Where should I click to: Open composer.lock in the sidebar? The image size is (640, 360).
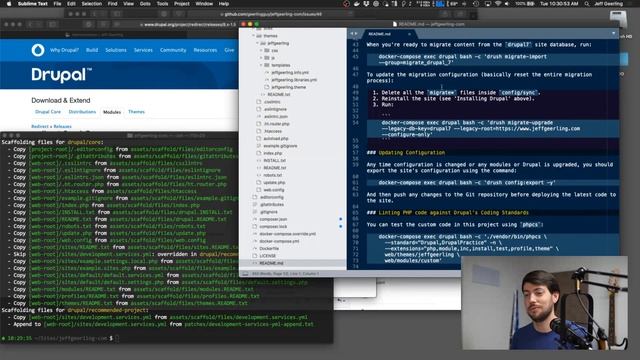click(273, 227)
